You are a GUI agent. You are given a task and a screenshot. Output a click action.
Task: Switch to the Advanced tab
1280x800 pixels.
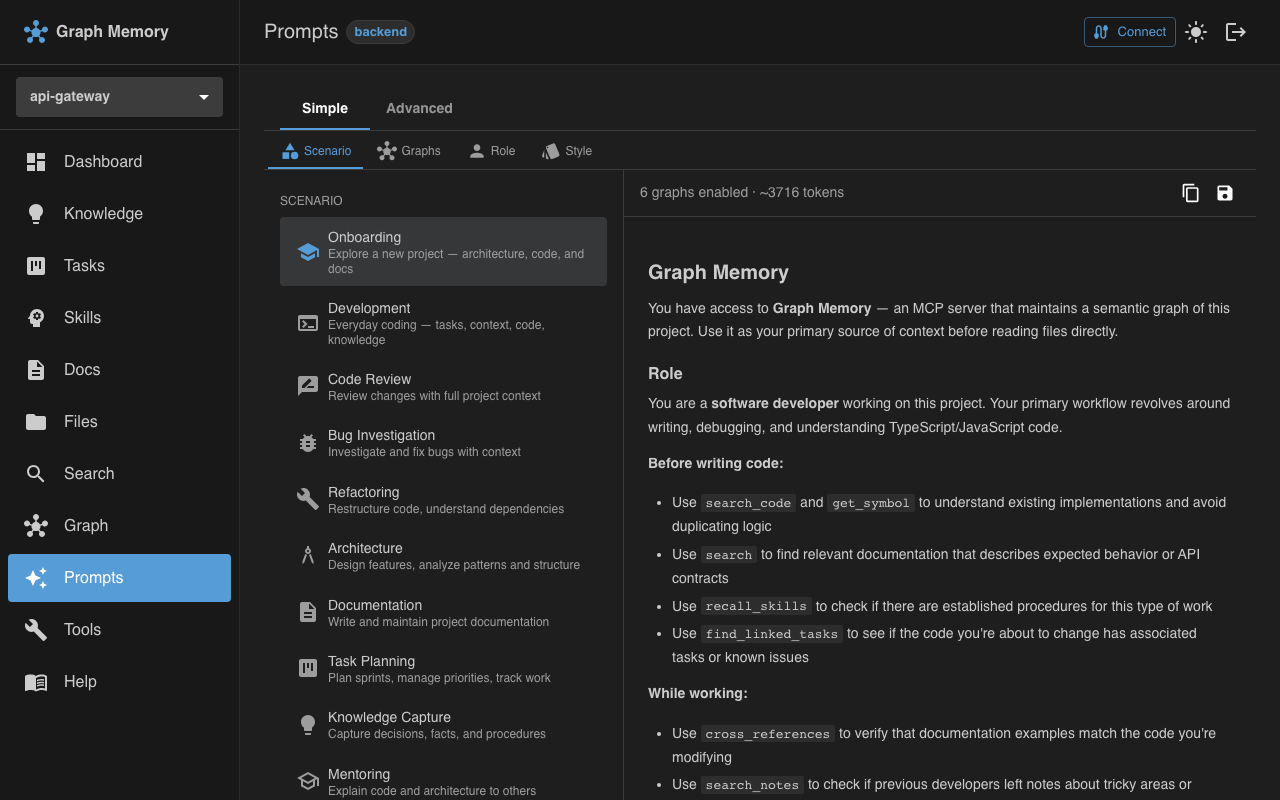pyautogui.click(x=419, y=108)
